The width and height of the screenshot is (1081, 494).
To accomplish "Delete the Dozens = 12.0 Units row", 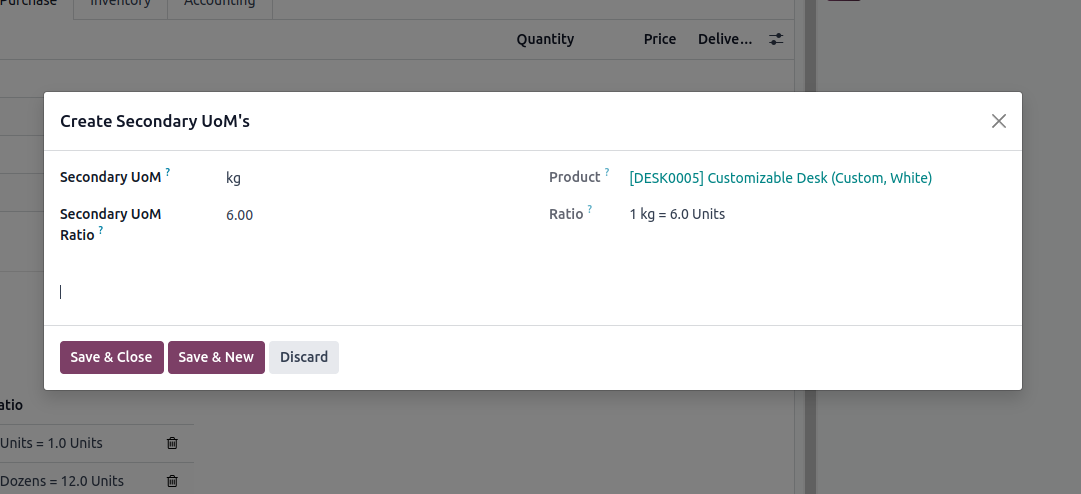I will click(x=172, y=481).
